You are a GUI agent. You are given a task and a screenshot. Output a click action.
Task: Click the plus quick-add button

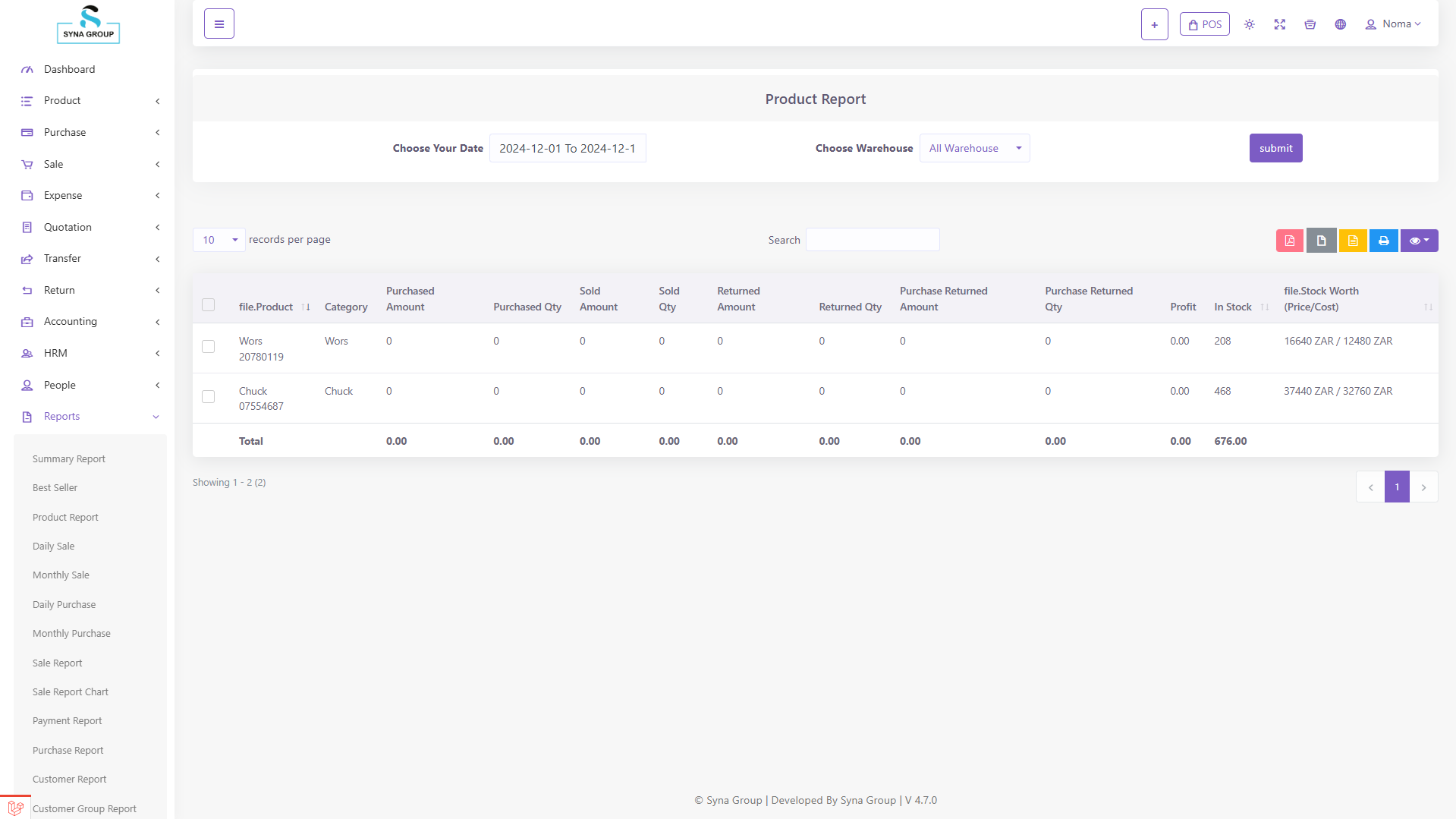coord(1154,24)
